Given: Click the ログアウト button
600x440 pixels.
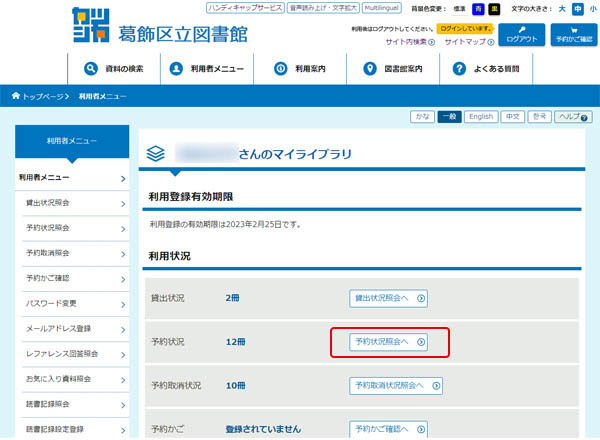Looking at the screenshot, I should (522, 34).
